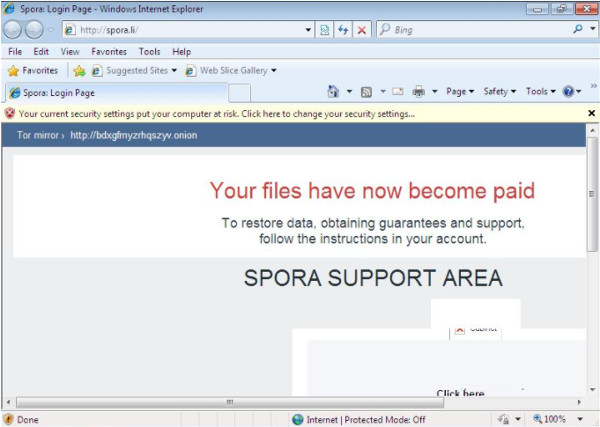
Task: Open the File menu
Action: [x=15, y=51]
